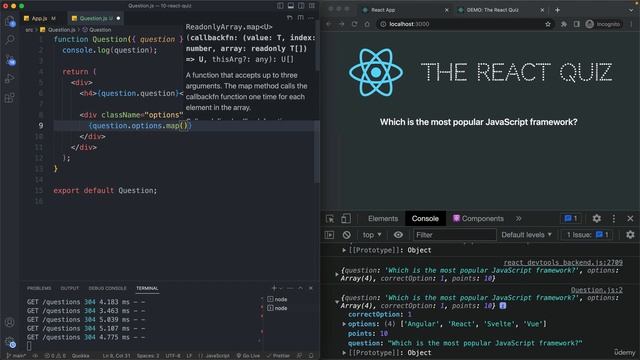Switch to the Components tab in DevTools
Screen dimensions: 640x360
(478, 218)
